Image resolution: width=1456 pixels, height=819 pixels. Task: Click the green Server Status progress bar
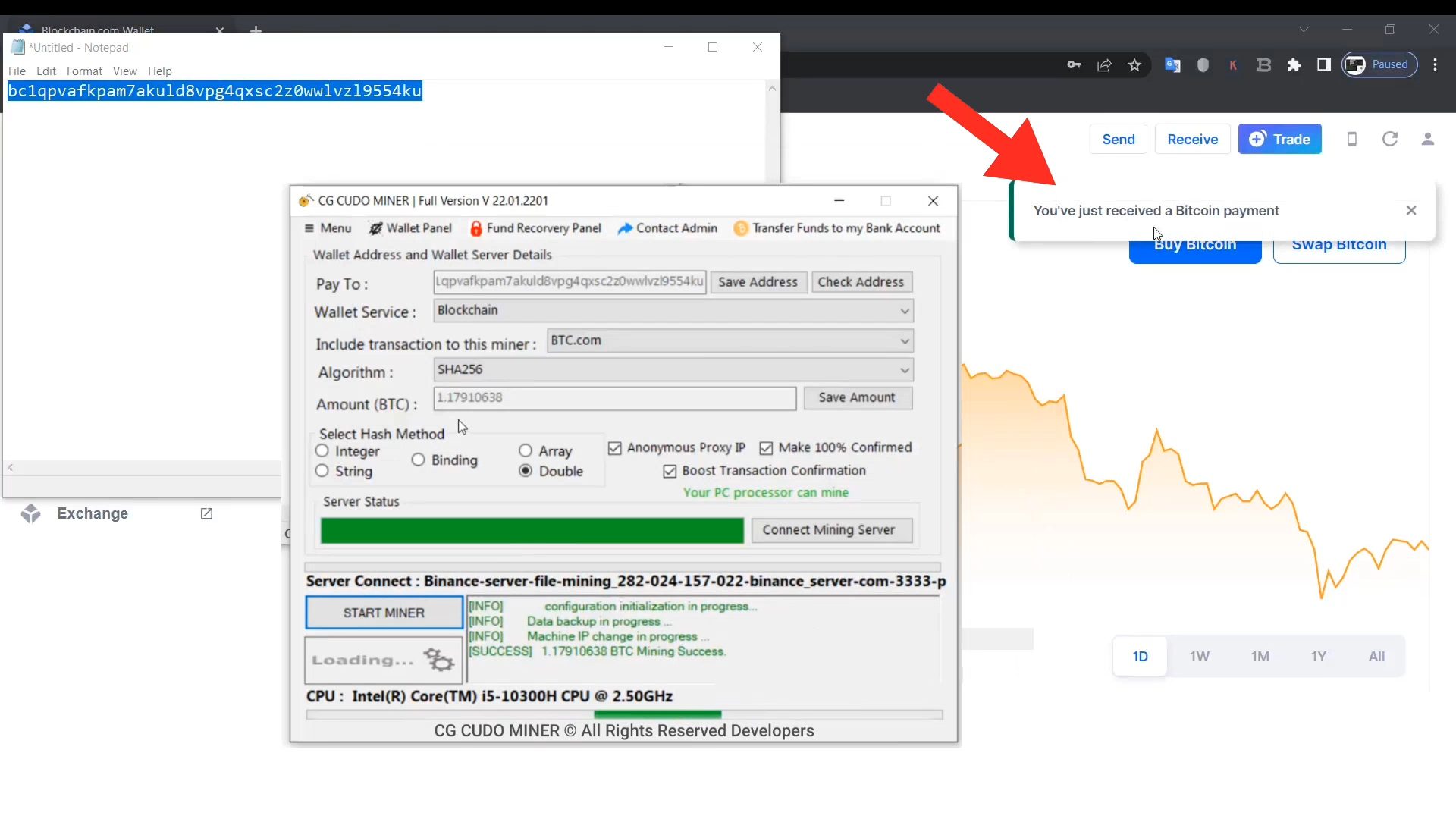(x=531, y=530)
